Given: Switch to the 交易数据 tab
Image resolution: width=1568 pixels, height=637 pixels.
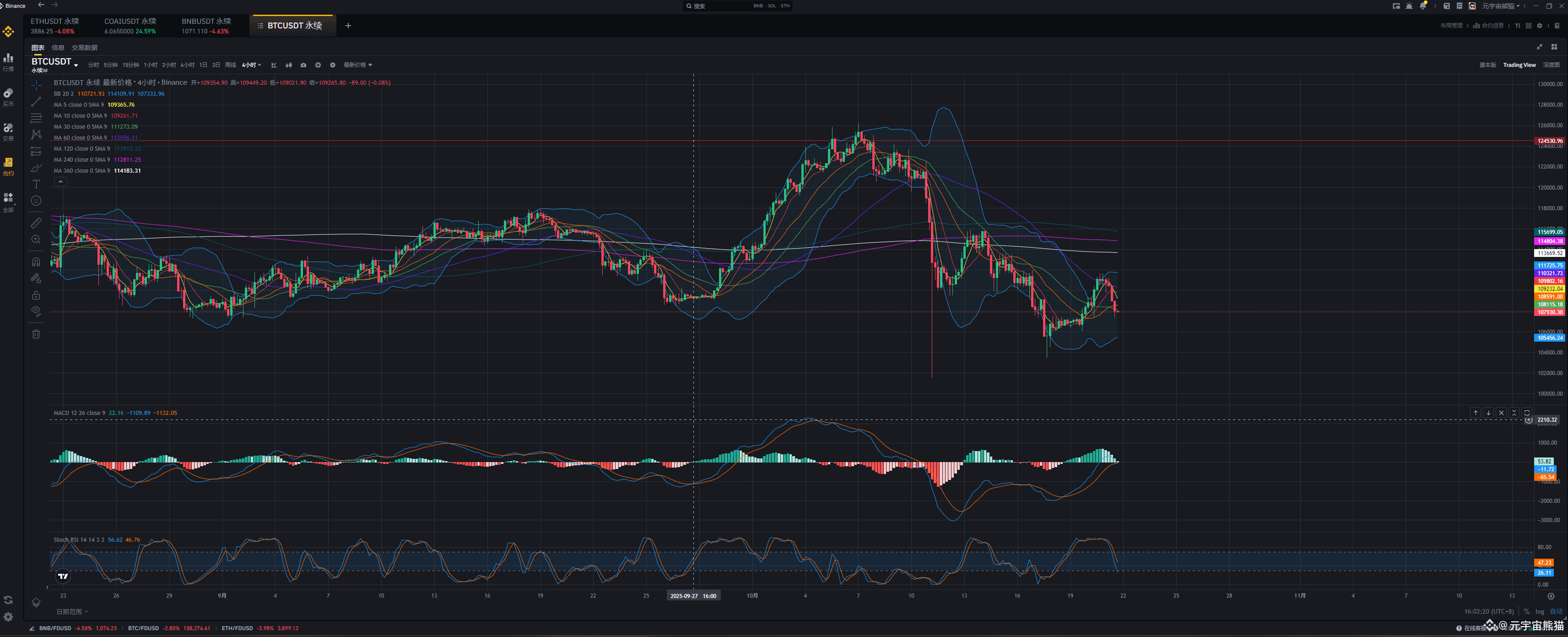Looking at the screenshot, I should click(85, 48).
